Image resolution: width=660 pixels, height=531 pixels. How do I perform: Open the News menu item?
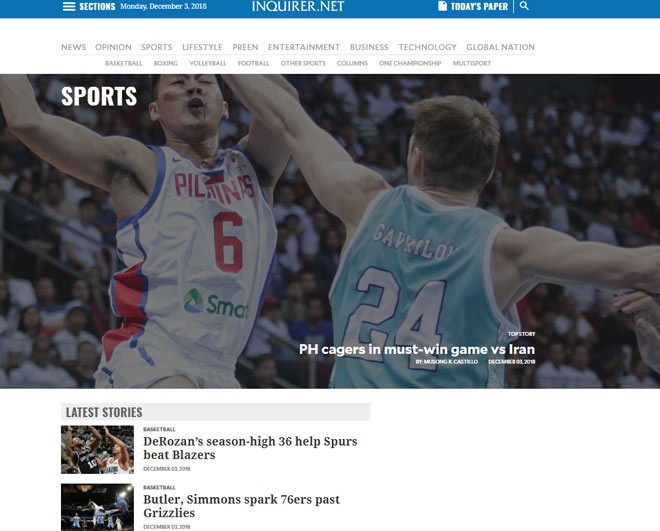[x=74, y=47]
